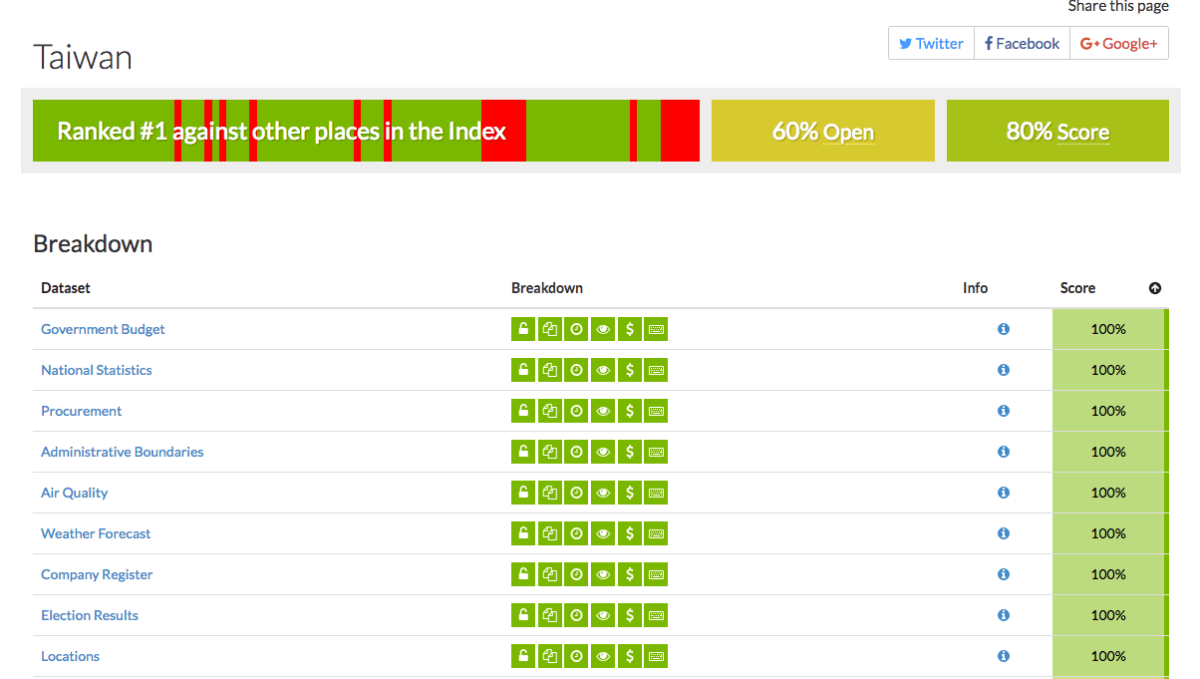
Task: Click the keyboard icon in Government Budget row
Action: (656, 329)
